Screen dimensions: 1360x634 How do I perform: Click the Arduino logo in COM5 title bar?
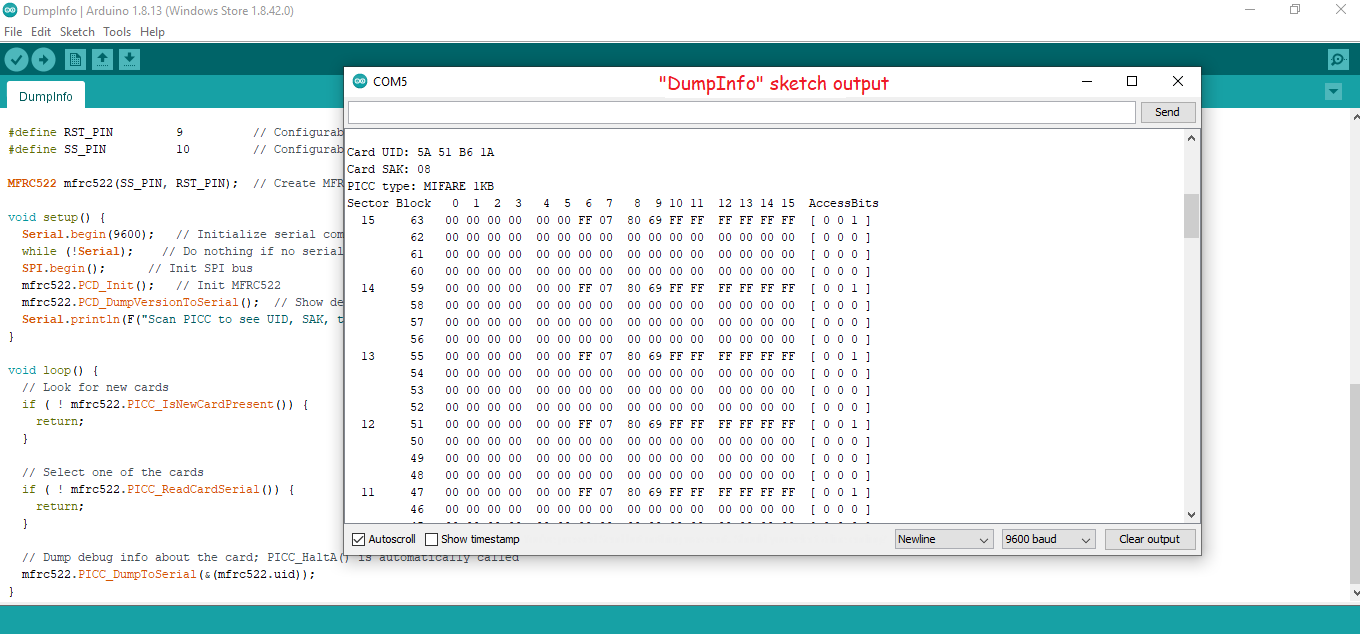pyautogui.click(x=359, y=82)
